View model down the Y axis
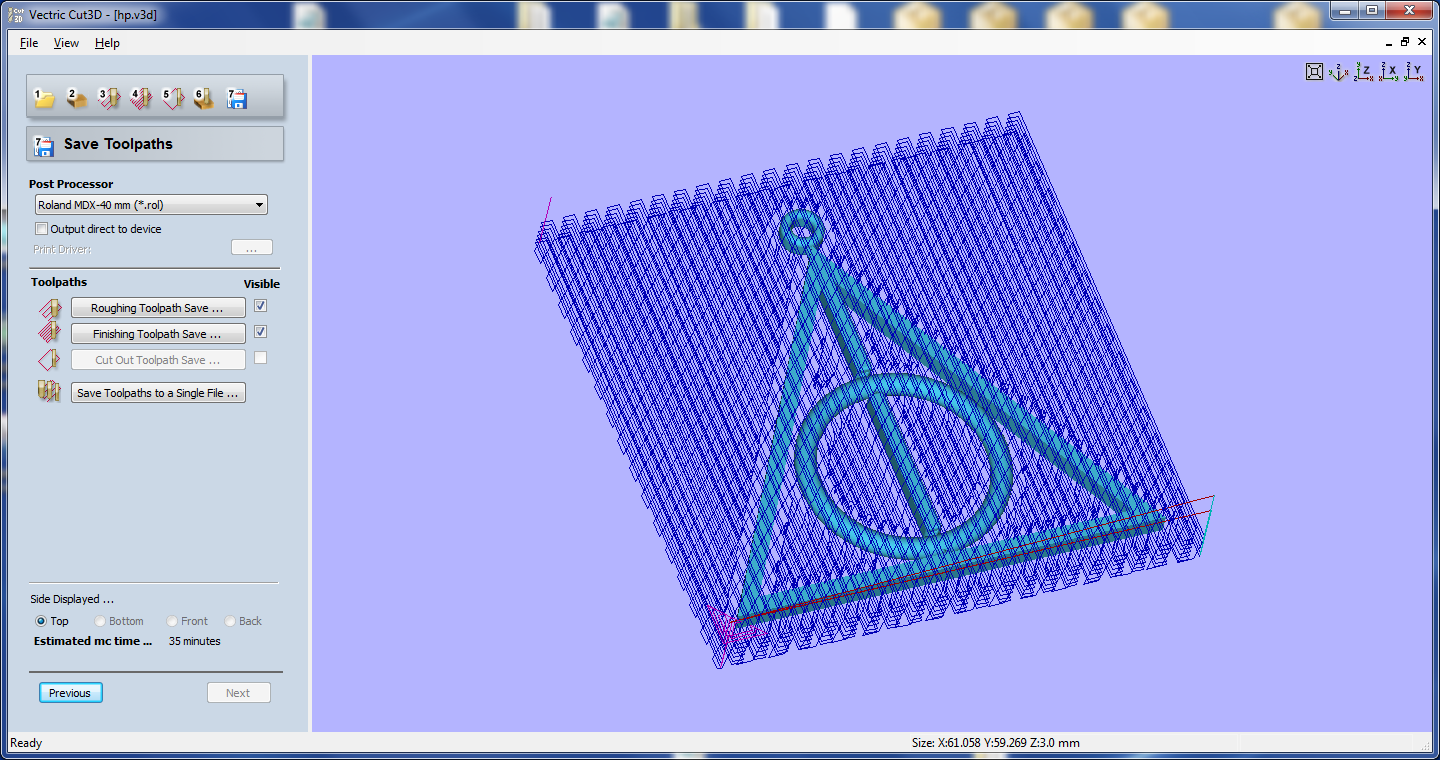The image size is (1440, 760). [1413, 71]
